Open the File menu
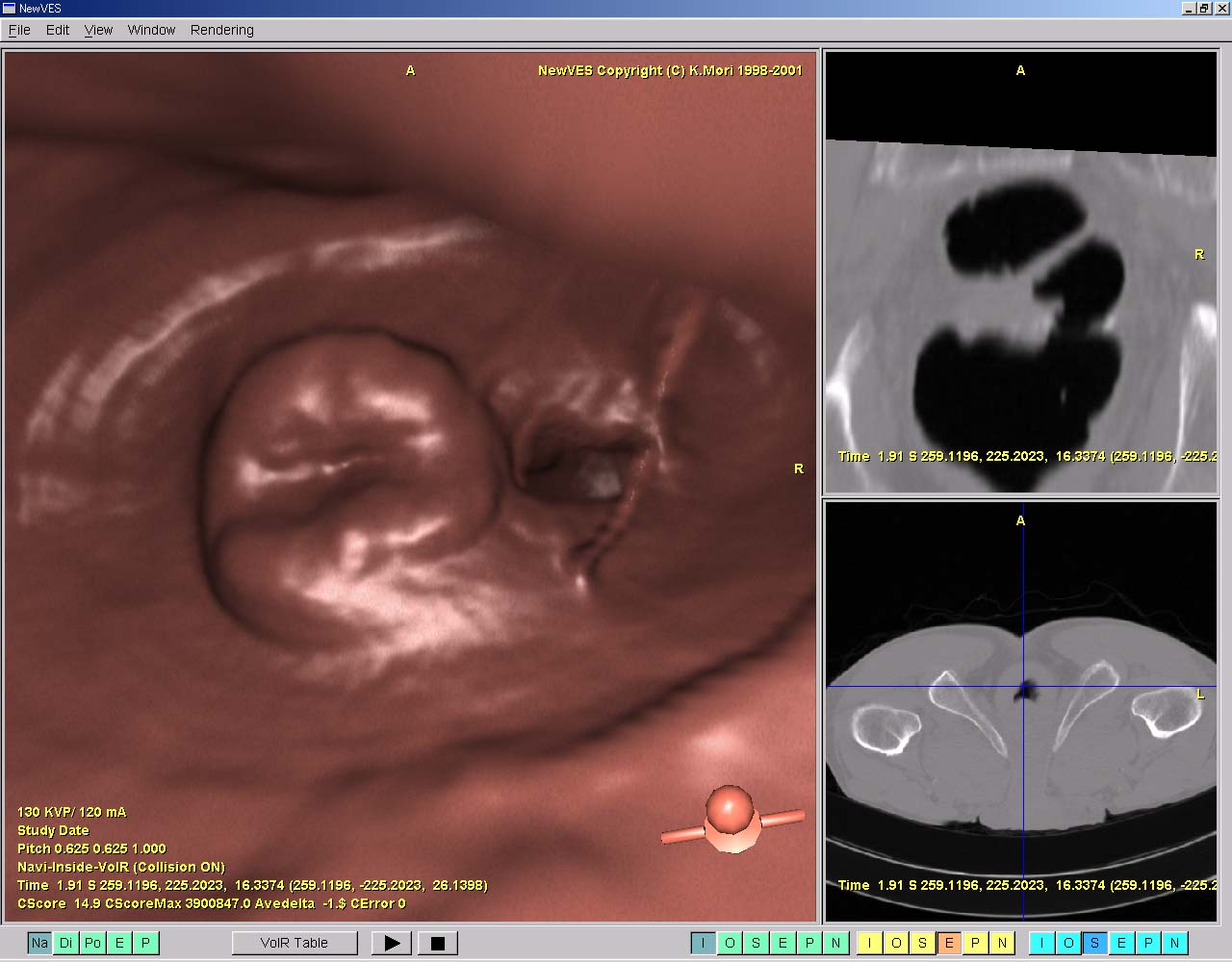Viewport: 1232px width, 962px height. (x=19, y=30)
